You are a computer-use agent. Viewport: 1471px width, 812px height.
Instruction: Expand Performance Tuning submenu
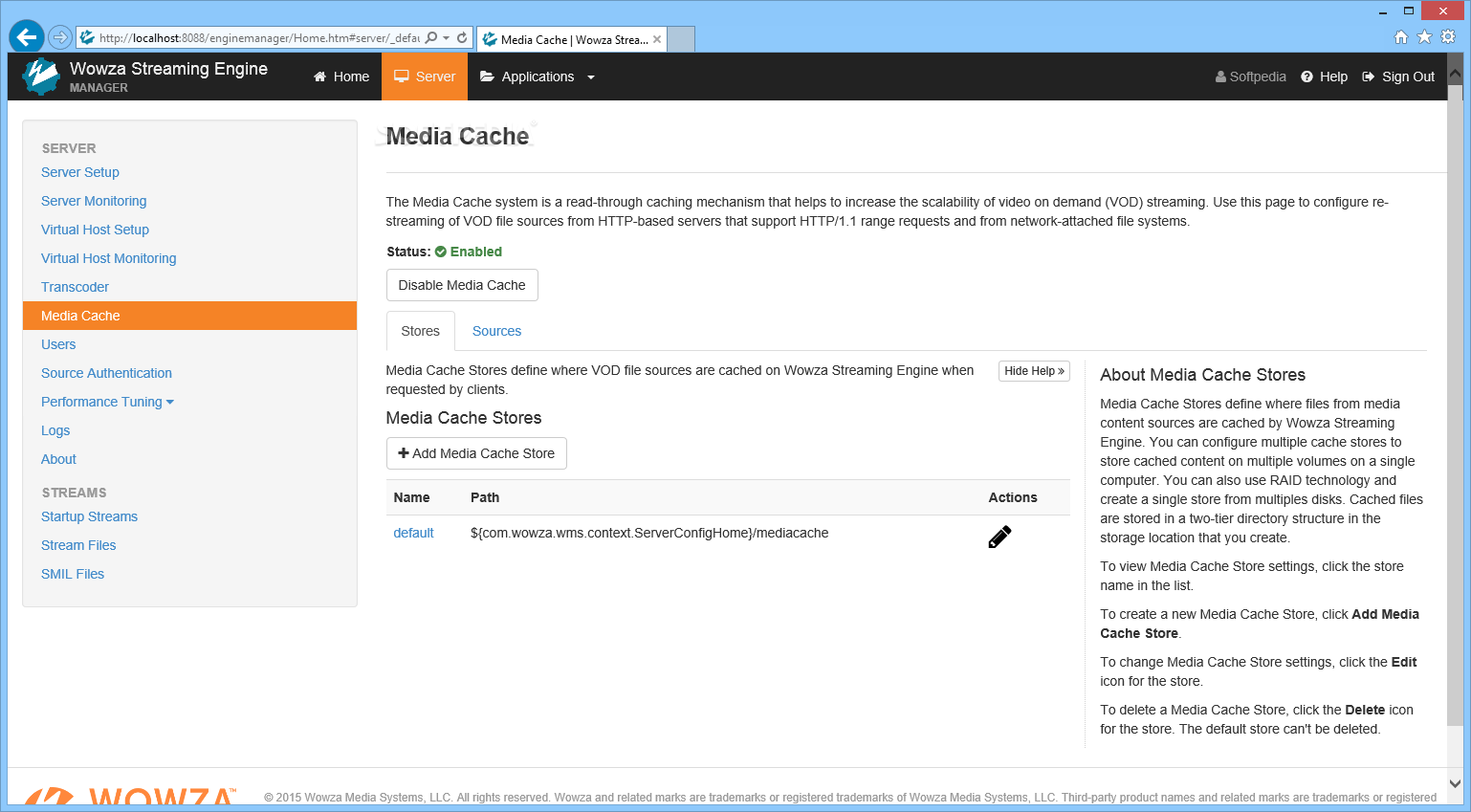coord(107,402)
